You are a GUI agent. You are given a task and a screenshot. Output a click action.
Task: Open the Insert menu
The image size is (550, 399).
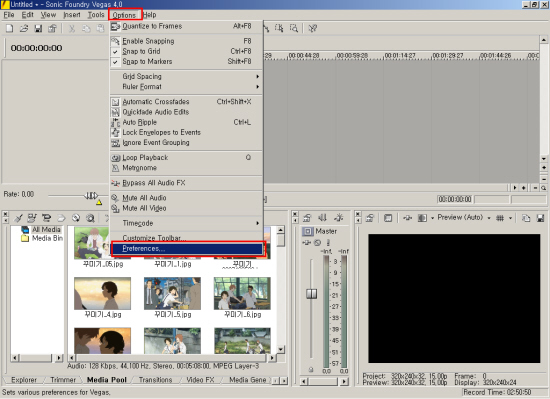72,15
